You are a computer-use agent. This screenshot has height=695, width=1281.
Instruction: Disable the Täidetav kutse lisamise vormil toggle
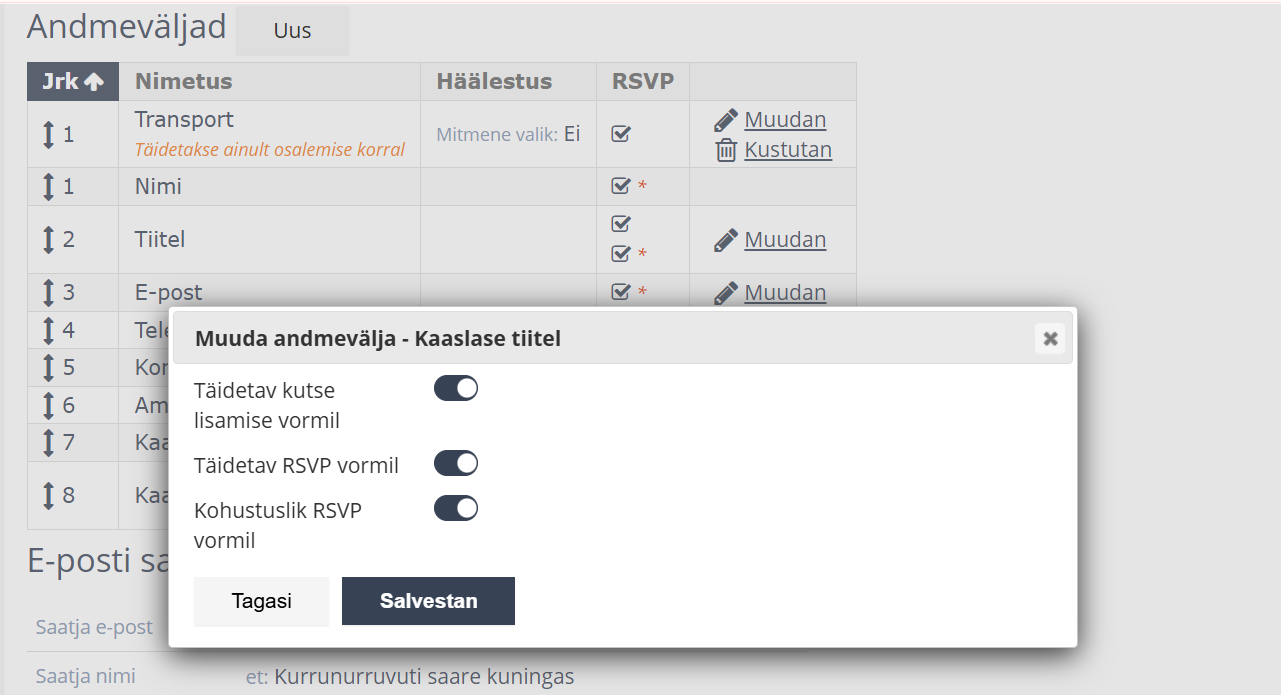[456, 388]
